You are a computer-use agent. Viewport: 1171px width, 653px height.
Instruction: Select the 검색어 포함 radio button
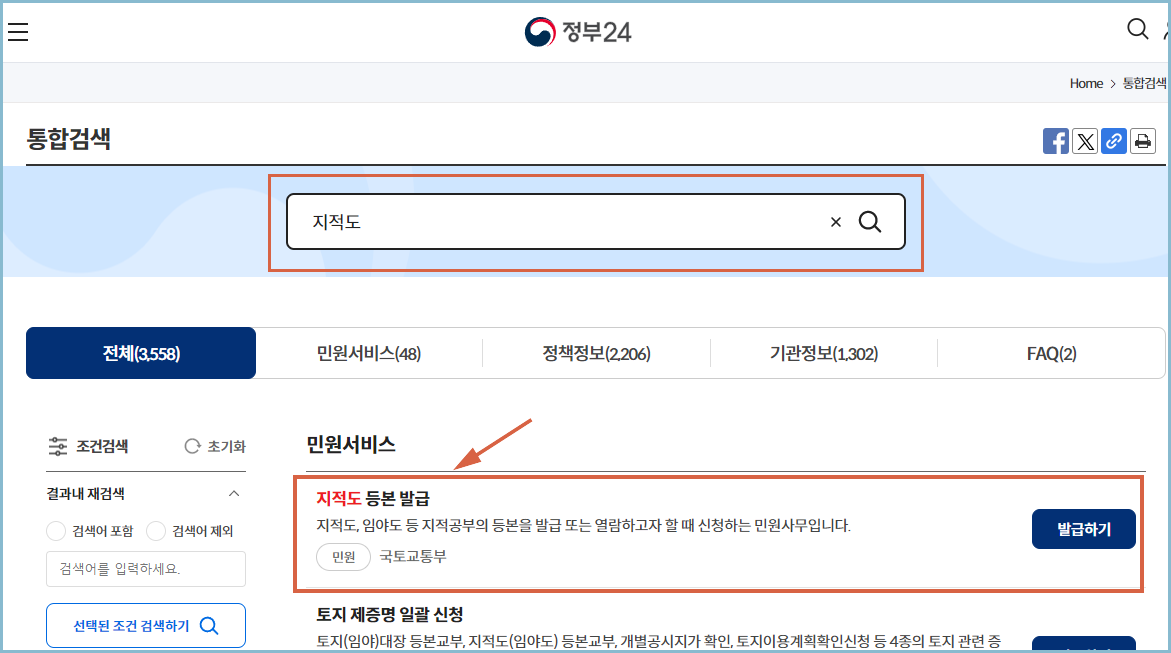(56, 531)
